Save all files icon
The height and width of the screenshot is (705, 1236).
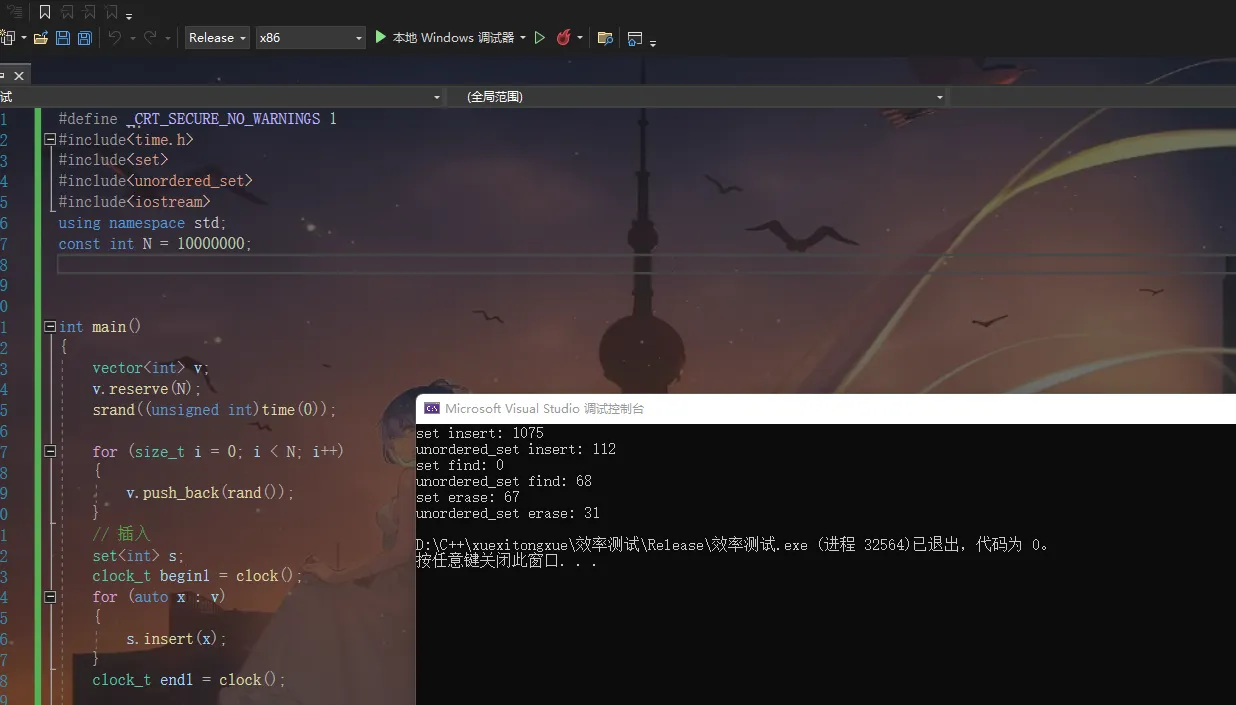click(x=85, y=38)
